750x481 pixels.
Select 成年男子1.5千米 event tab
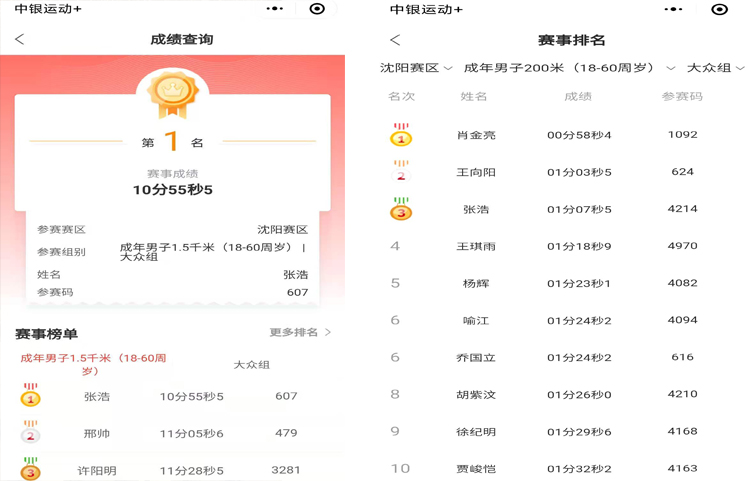click(x=93, y=364)
